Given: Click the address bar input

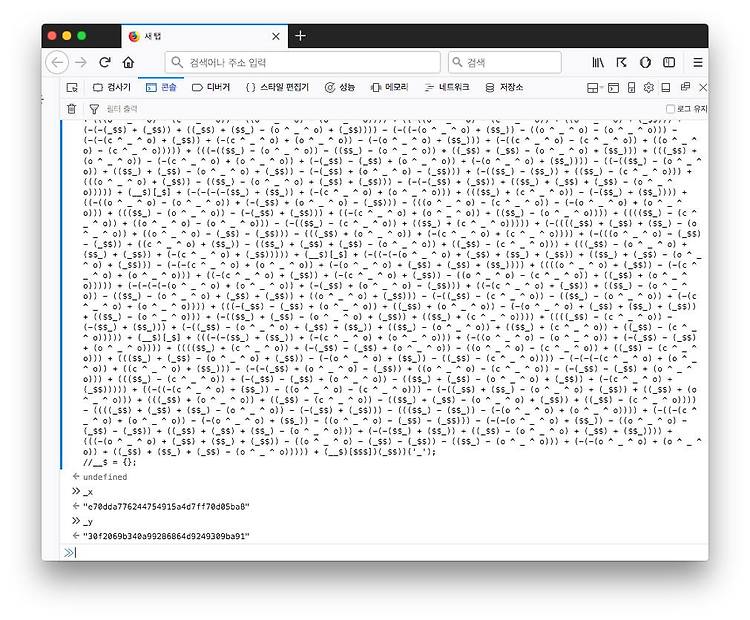Looking at the screenshot, I should pos(302,62).
